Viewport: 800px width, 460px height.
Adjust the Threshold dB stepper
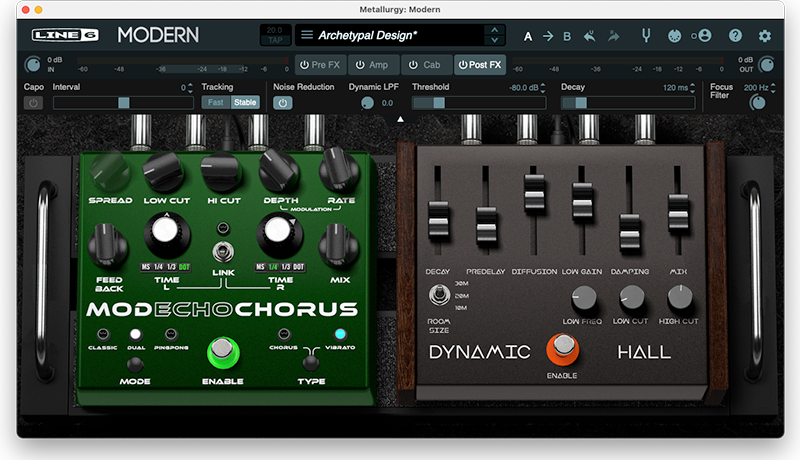pyautogui.click(x=542, y=88)
